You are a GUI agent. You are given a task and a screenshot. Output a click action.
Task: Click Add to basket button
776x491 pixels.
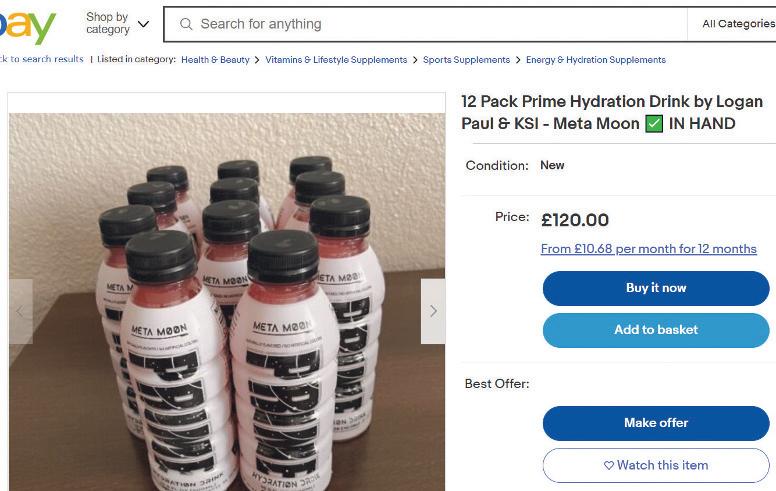click(x=656, y=330)
